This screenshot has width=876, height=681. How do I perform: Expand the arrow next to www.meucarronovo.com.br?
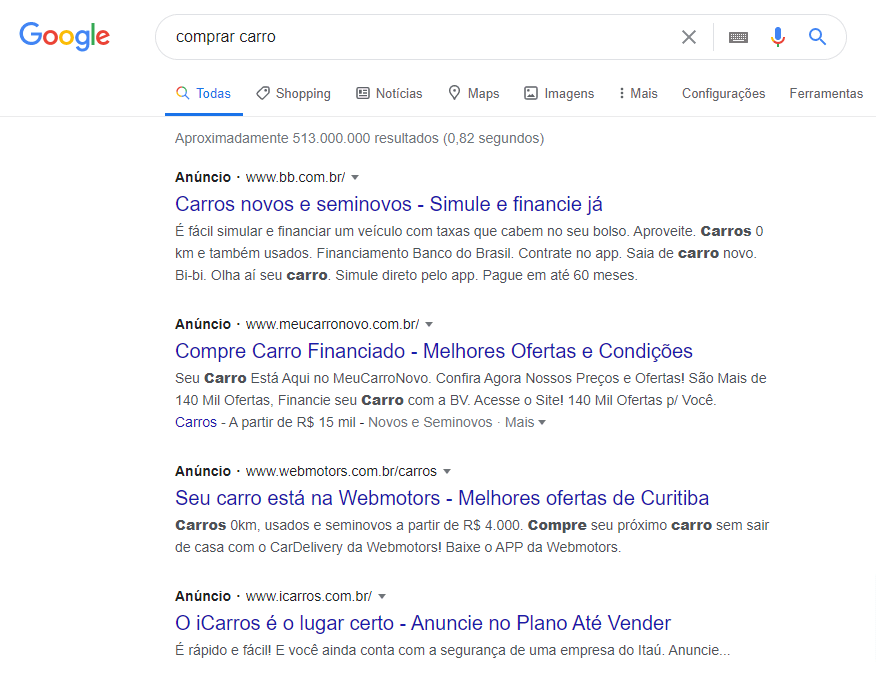pos(429,324)
